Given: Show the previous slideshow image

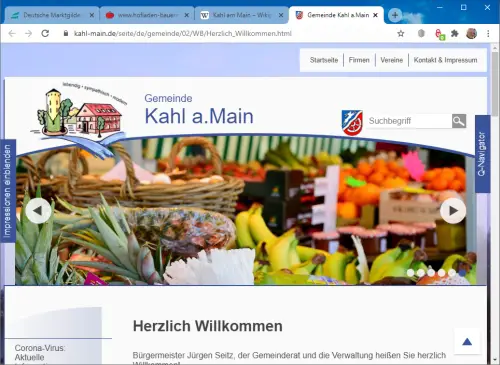Looking at the screenshot, I should click(38, 211).
